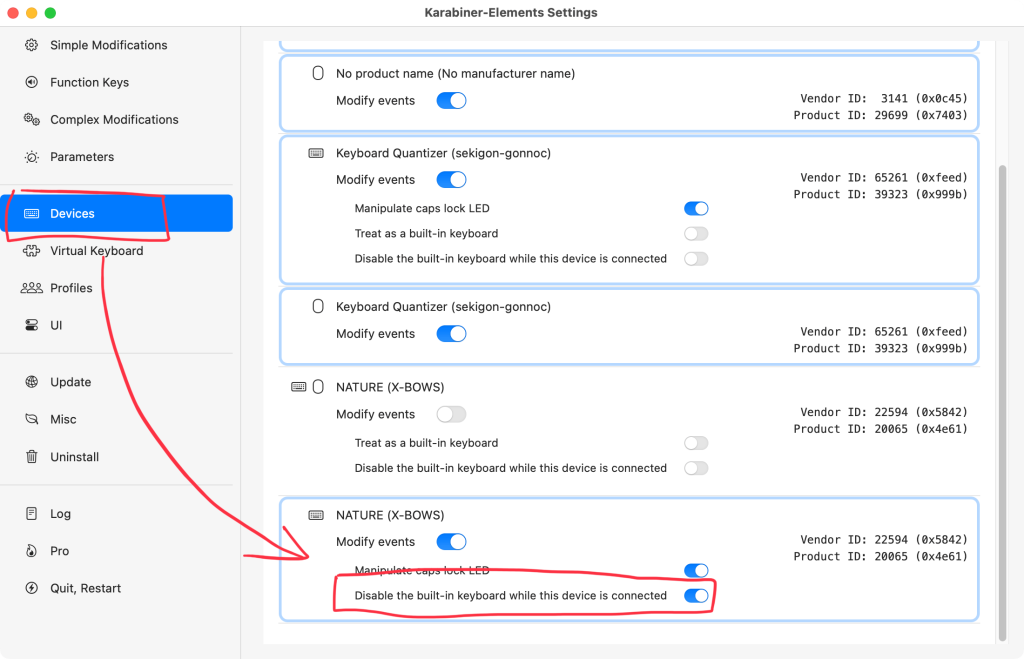The image size is (1024, 659).
Task: Click Vendor ID 3141 (0x0c45) text
Action: pos(884,99)
